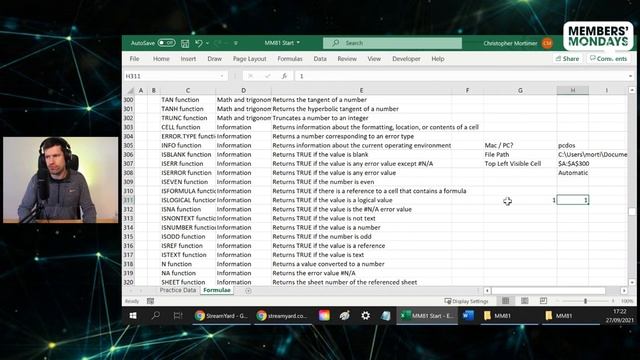This screenshot has height=360, width=640.
Task: Click vertical scrollbar up arrow
Action: coord(632,90)
